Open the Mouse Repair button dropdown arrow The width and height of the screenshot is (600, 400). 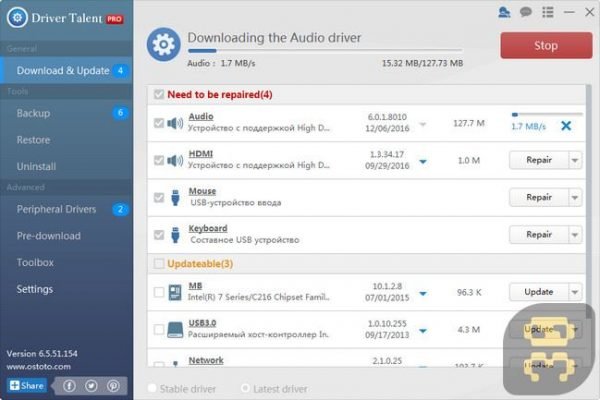click(x=575, y=198)
